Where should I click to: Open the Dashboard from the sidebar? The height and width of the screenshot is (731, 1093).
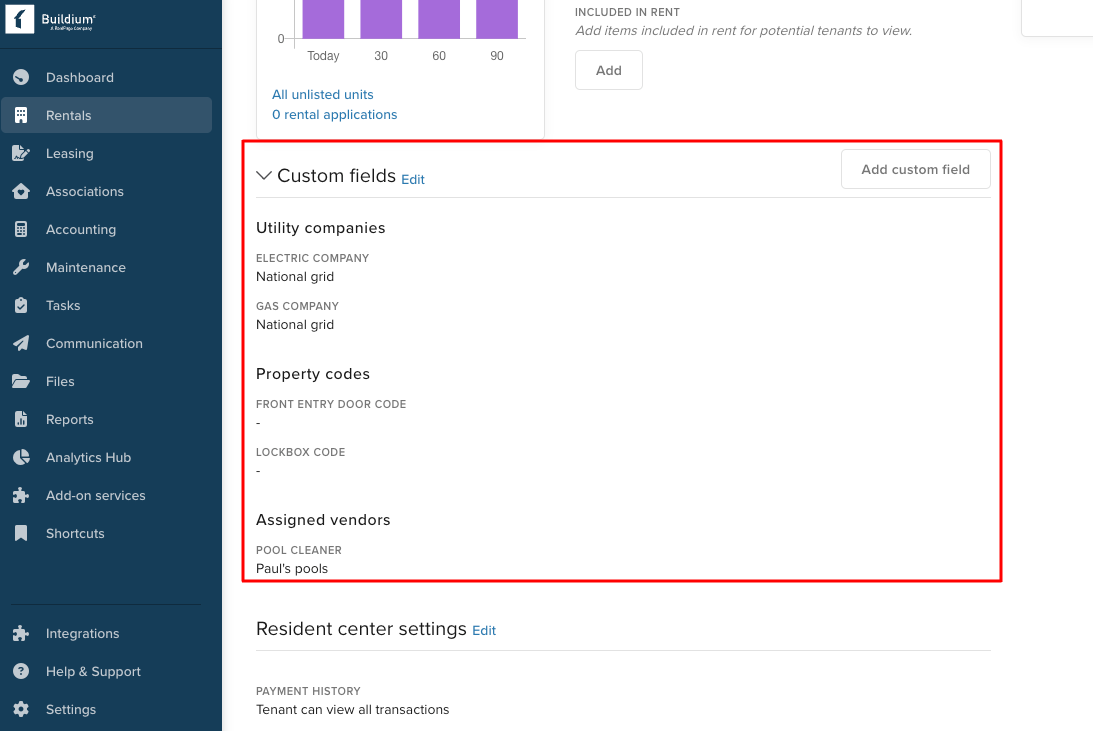(x=80, y=77)
